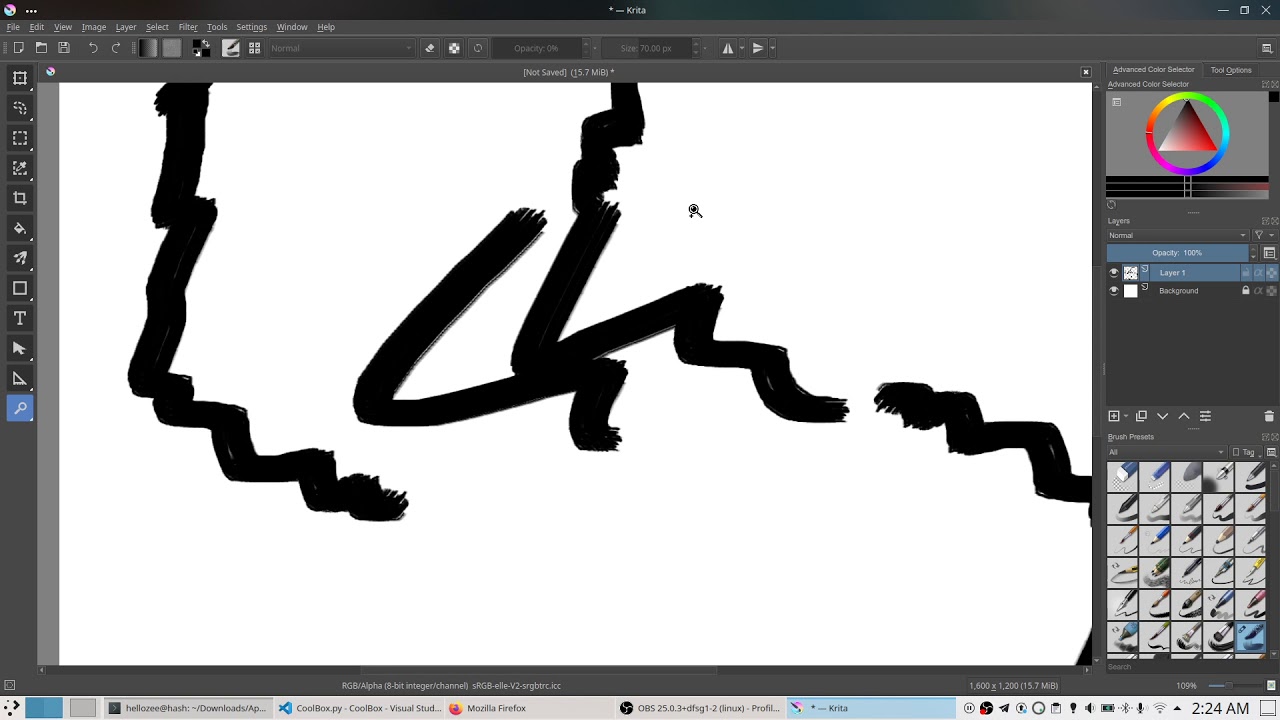This screenshot has height=720, width=1280.
Task: Open the layer blending mode dropdown
Action: 1177,236
